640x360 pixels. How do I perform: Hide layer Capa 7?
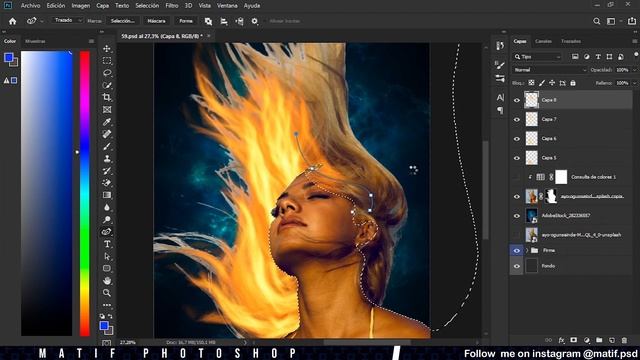point(517,120)
